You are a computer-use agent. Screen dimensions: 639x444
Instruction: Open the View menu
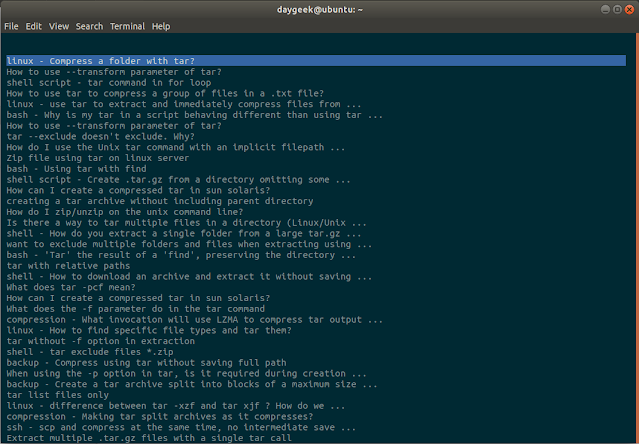coord(59,26)
